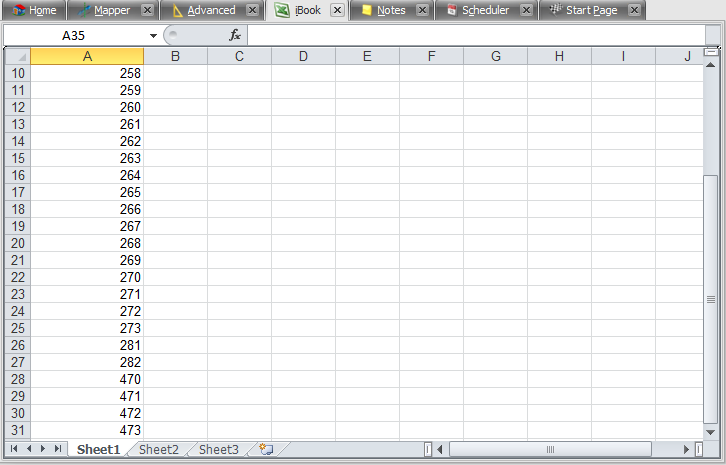
Task: Click the next sheet navigation arrow
Action: 43,450
